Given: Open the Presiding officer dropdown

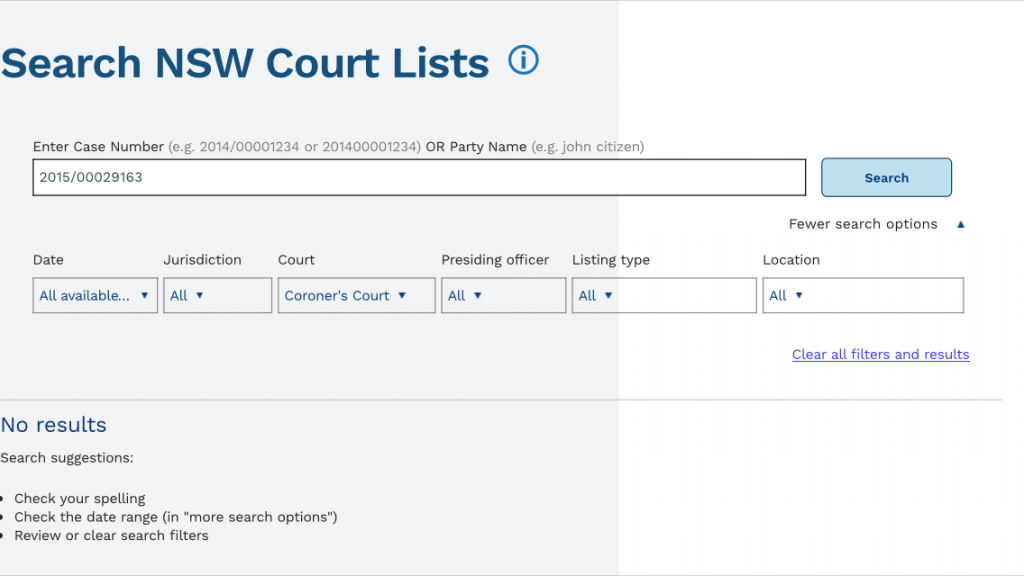Looking at the screenshot, I should pyautogui.click(x=503, y=295).
